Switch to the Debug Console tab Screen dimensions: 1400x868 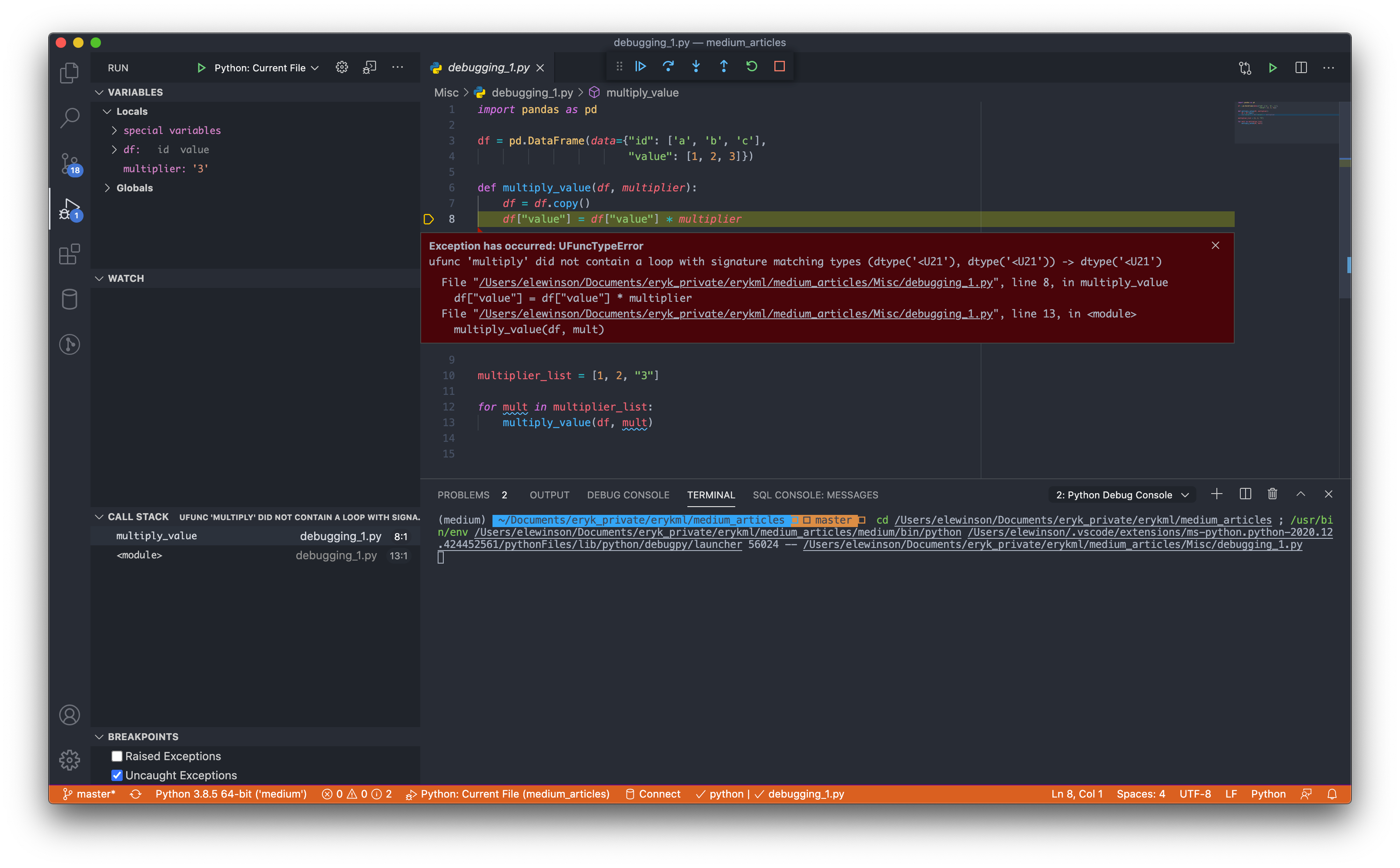pos(628,495)
